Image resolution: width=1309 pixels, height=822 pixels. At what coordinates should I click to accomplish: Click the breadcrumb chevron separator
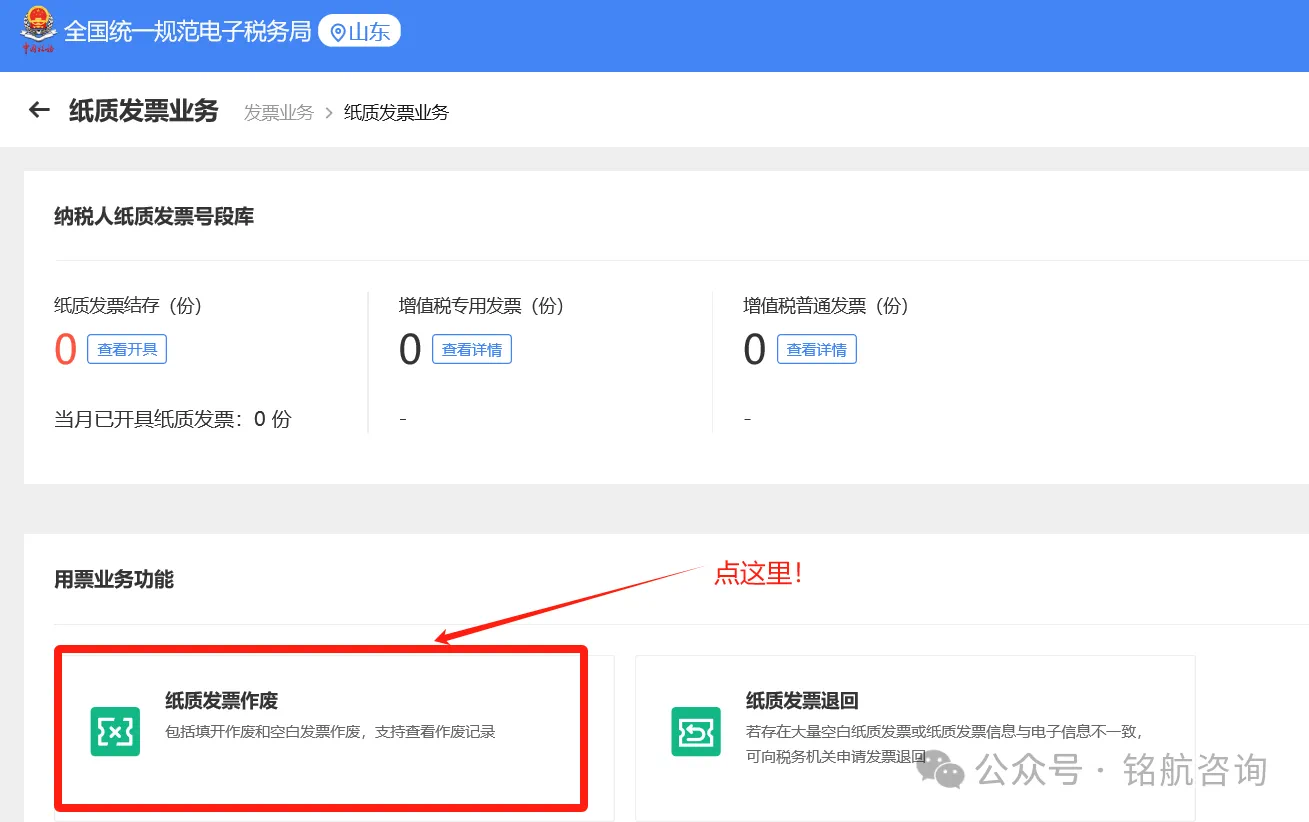tap(329, 113)
